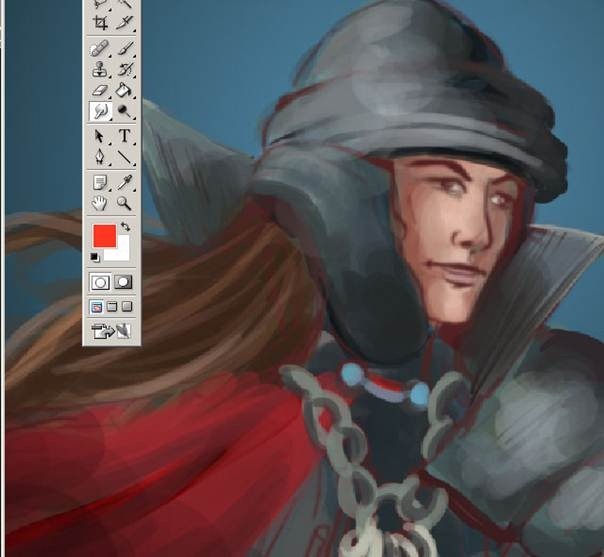Select the Pen tool

[100, 157]
